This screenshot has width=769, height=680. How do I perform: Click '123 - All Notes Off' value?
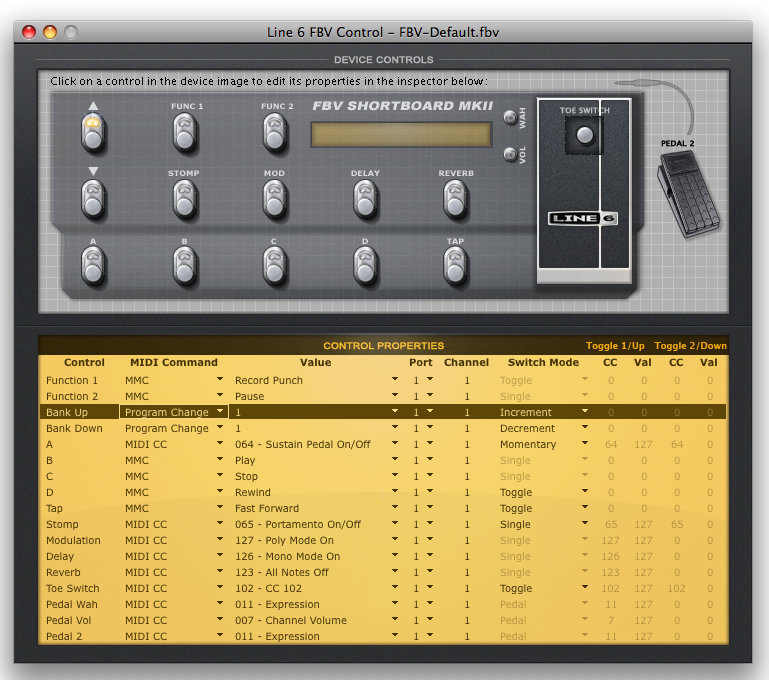282,572
